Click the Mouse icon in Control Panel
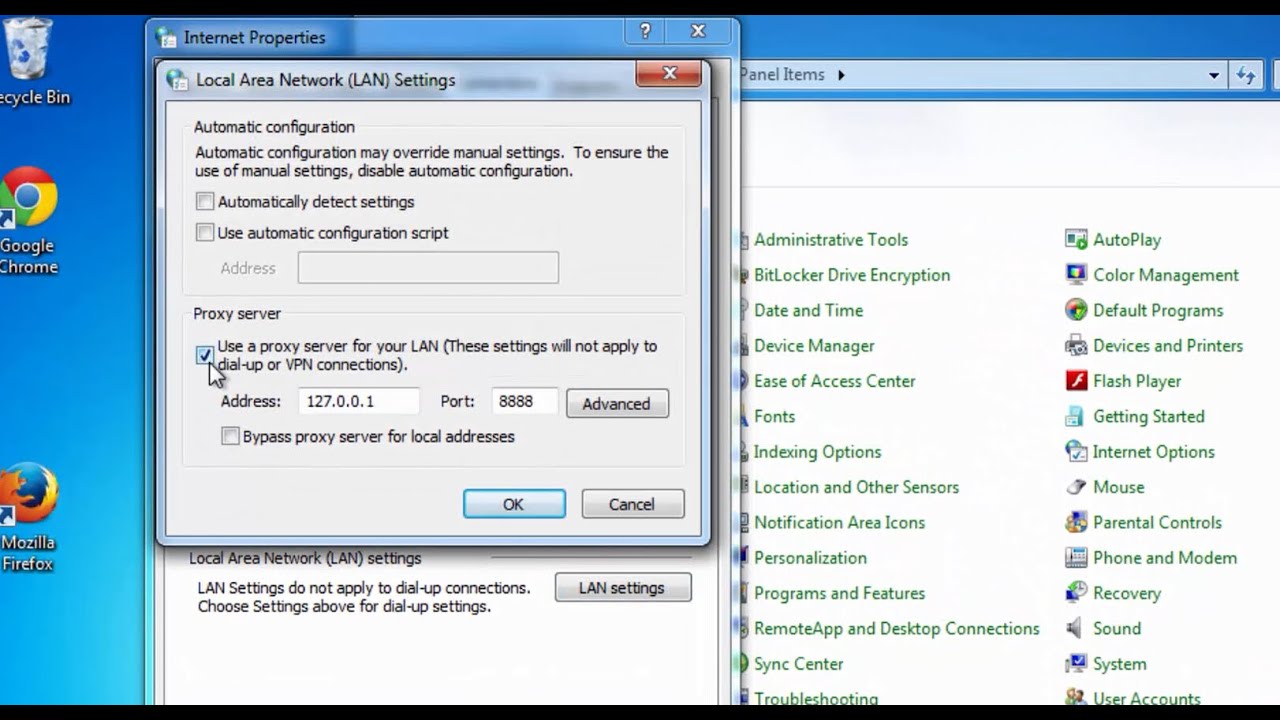1280x720 pixels. pyautogui.click(x=1076, y=487)
